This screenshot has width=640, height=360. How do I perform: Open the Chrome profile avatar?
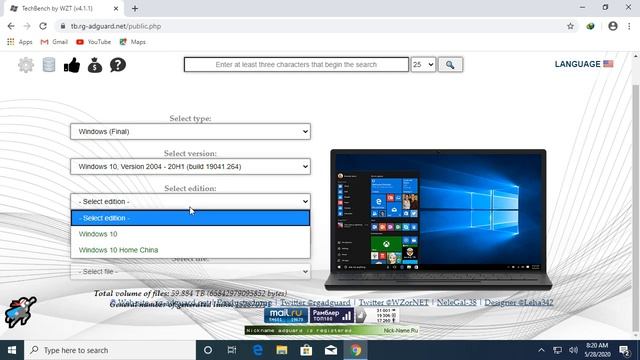tap(613, 26)
